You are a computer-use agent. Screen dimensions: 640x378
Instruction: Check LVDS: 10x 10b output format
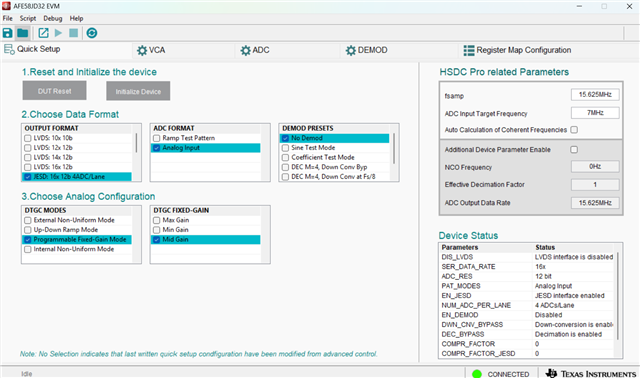(x=28, y=138)
